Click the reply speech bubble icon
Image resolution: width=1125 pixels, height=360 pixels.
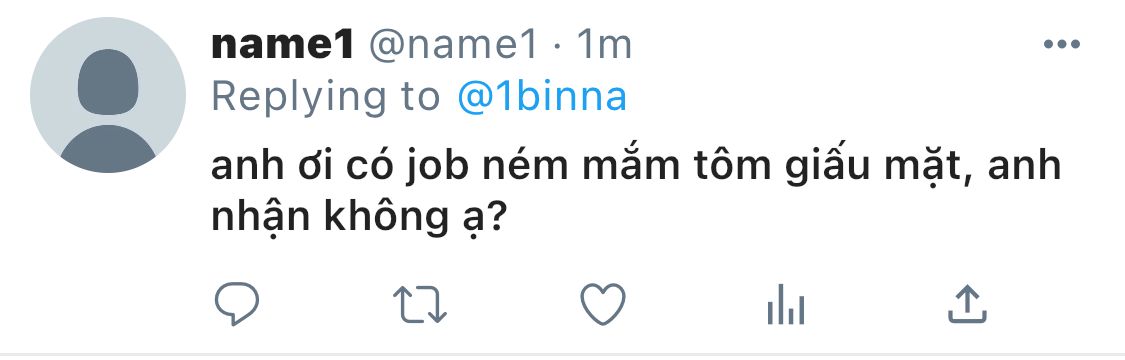click(237, 304)
